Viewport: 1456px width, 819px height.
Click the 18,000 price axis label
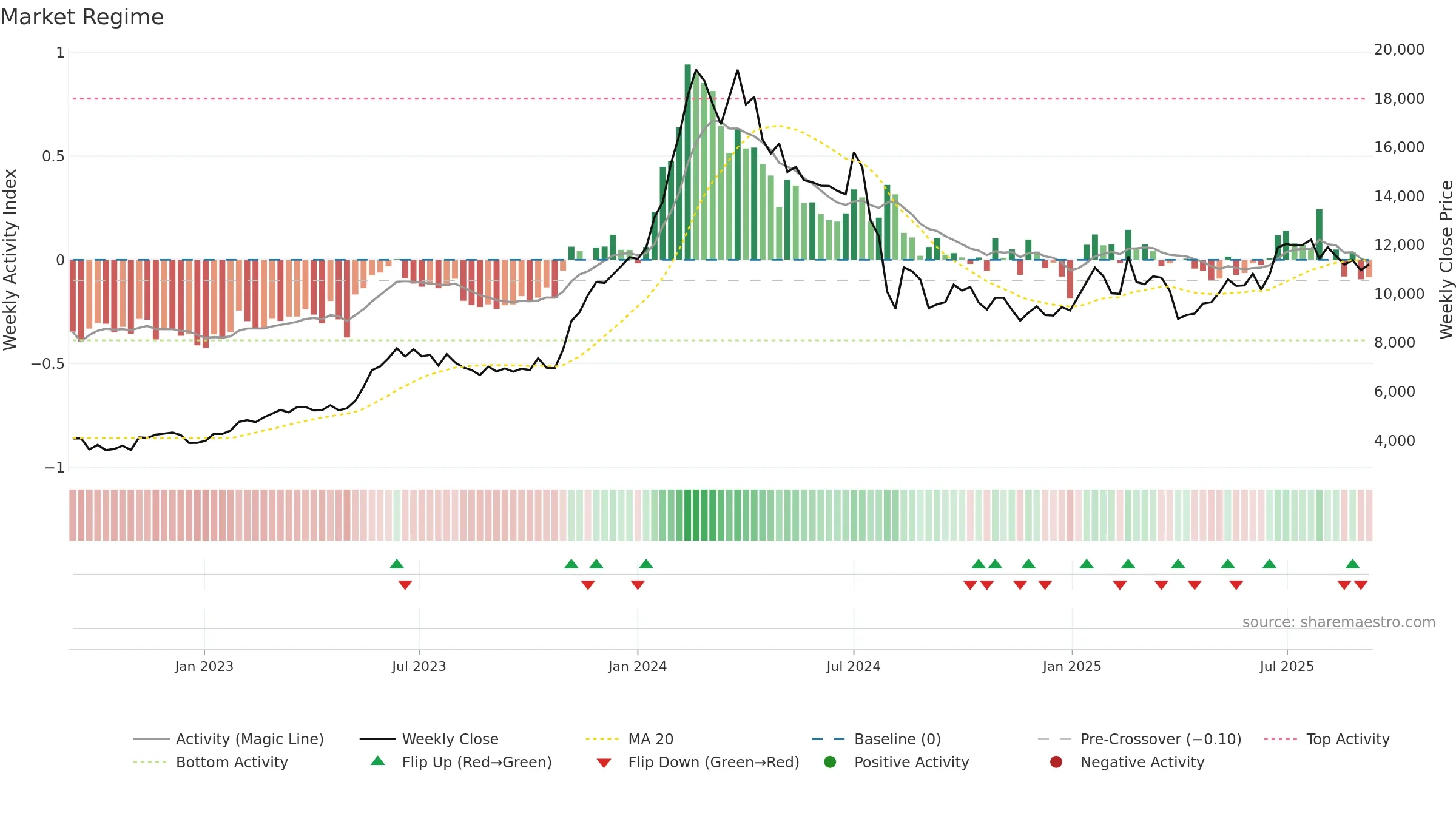coord(1399,98)
